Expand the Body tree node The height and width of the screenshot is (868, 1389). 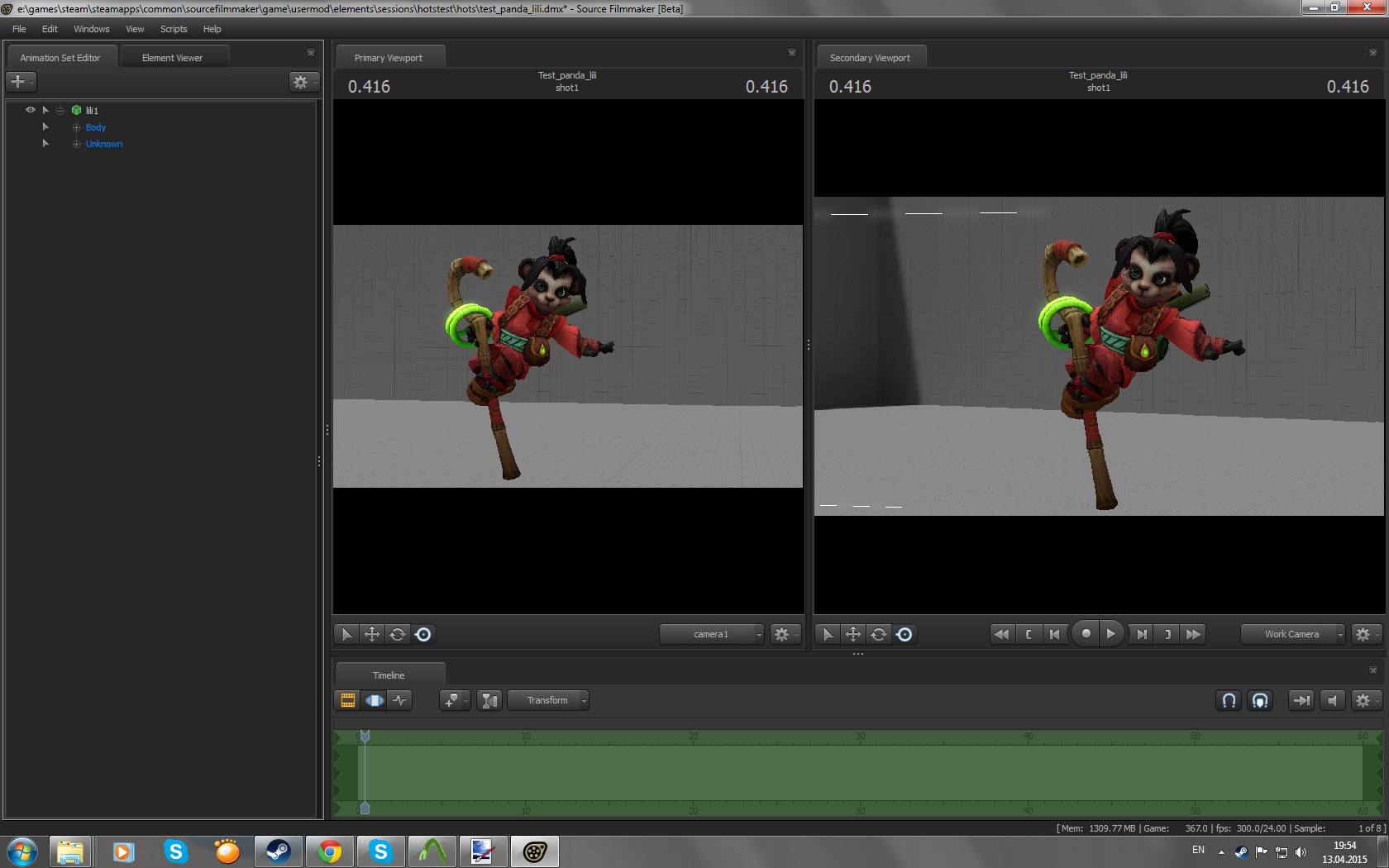click(x=77, y=127)
